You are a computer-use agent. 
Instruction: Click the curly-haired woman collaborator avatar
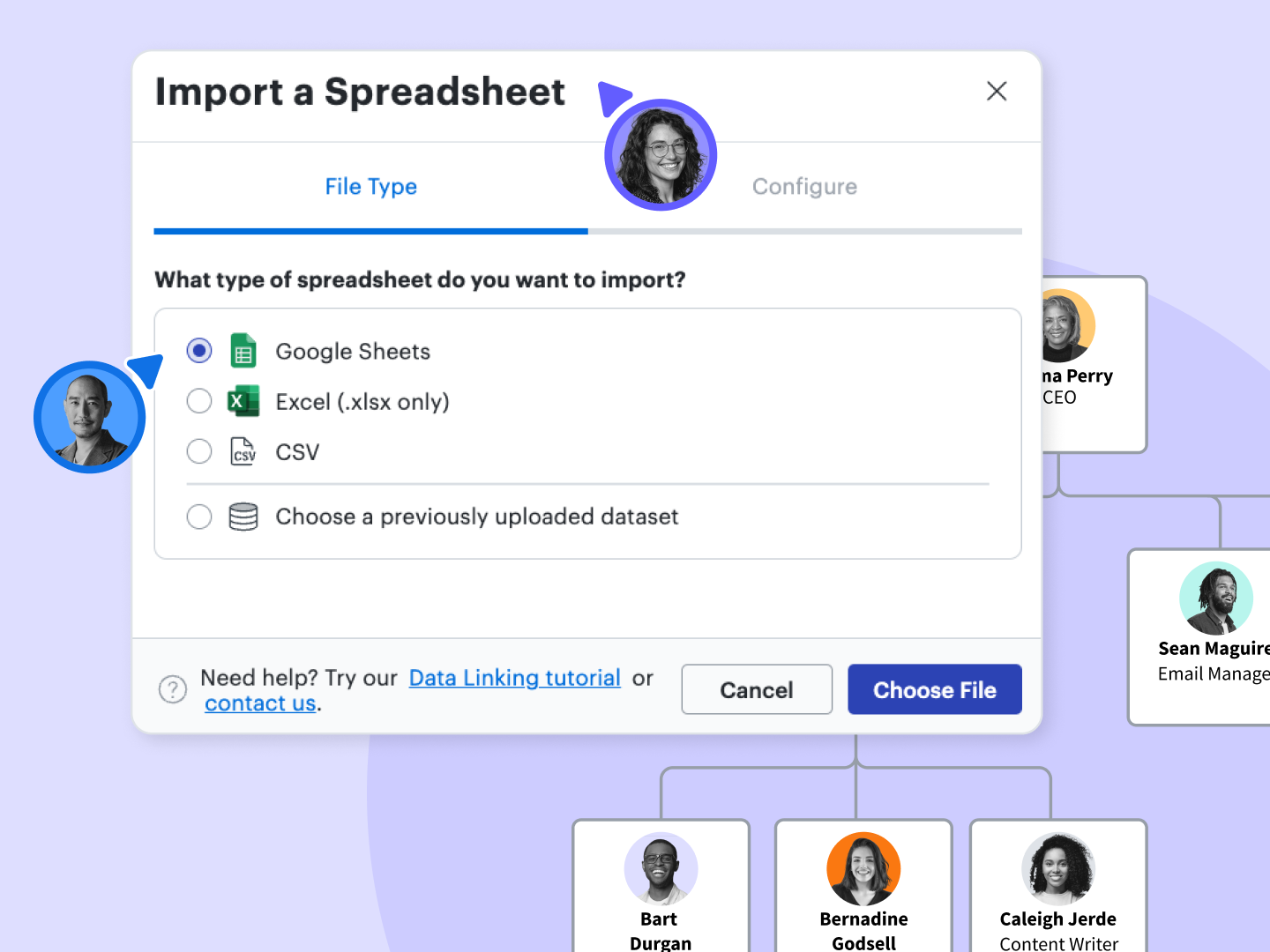pyautogui.click(x=661, y=155)
